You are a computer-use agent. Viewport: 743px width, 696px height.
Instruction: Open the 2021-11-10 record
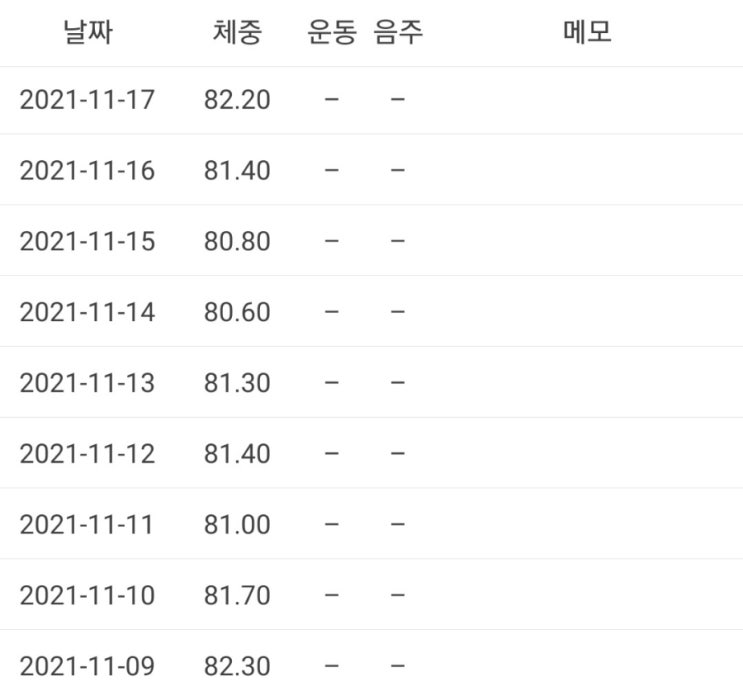click(x=372, y=594)
